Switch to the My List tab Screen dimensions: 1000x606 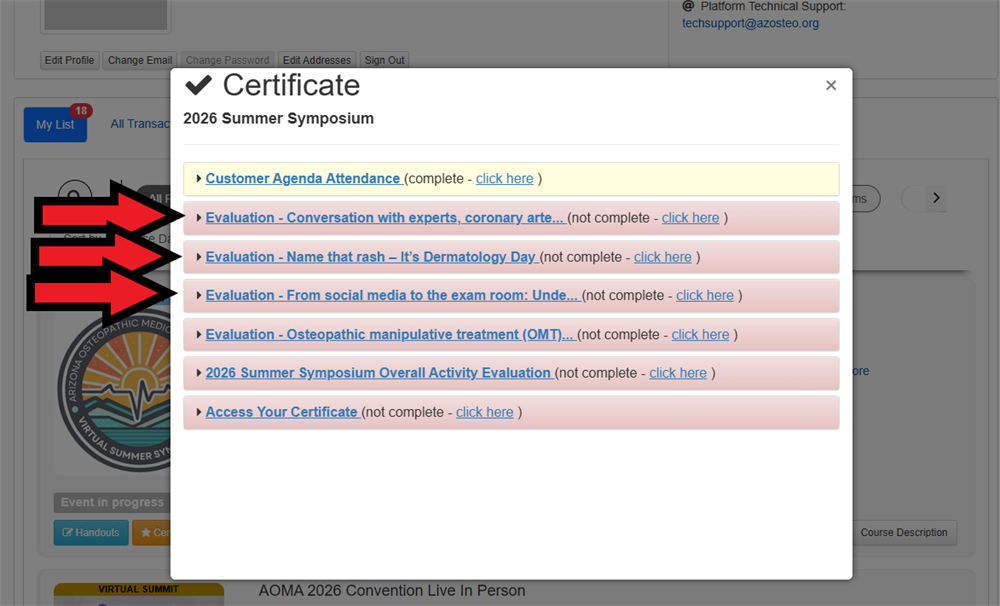click(55, 124)
